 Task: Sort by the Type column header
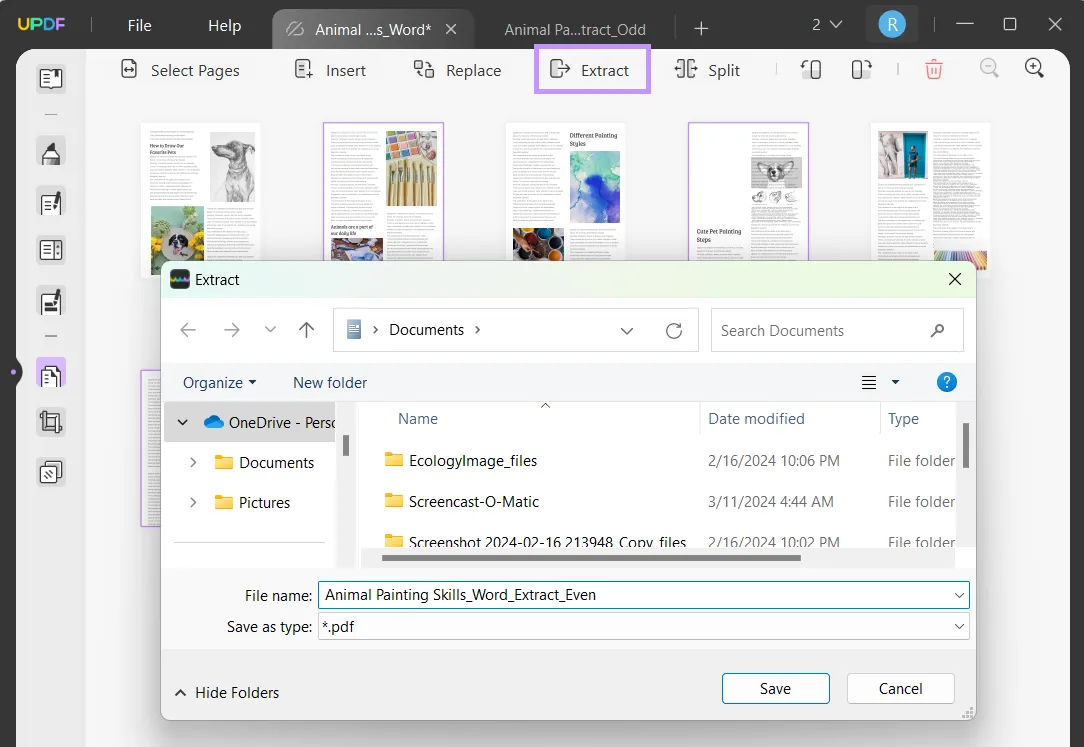903,419
